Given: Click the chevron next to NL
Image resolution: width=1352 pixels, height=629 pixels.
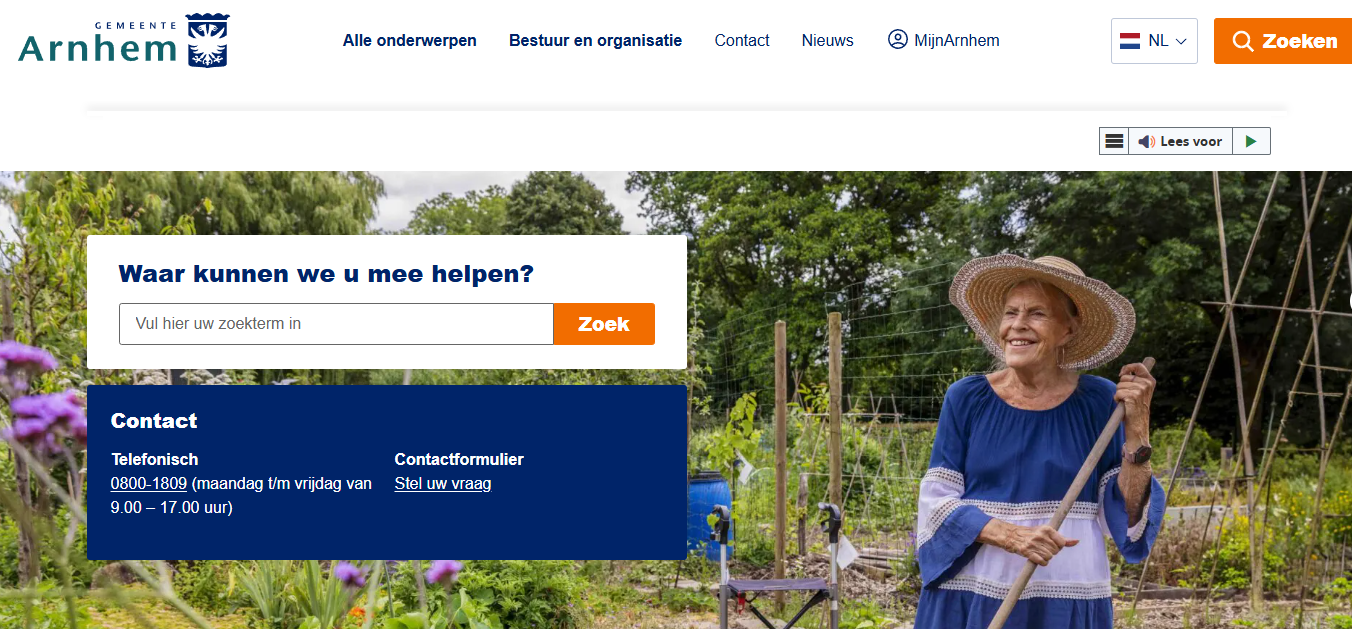Looking at the screenshot, I should click(x=1181, y=42).
